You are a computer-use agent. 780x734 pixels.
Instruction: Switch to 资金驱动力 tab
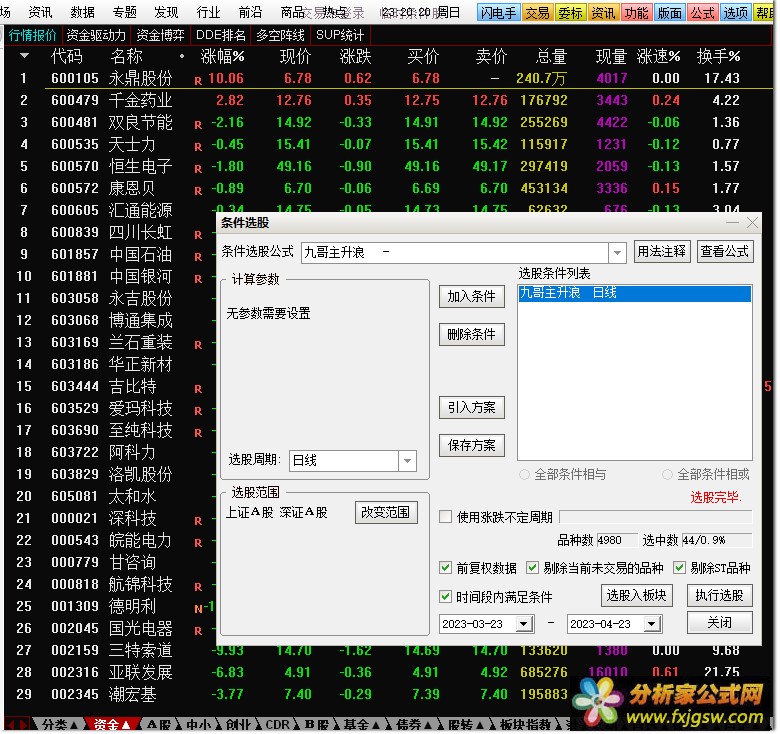click(96, 35)
